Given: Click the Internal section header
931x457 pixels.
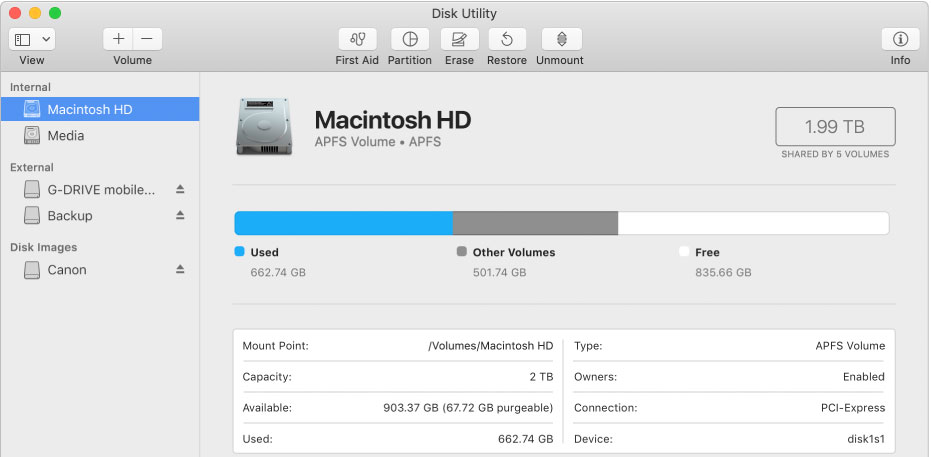Looking at the screenshot, I should coord(30,87).
